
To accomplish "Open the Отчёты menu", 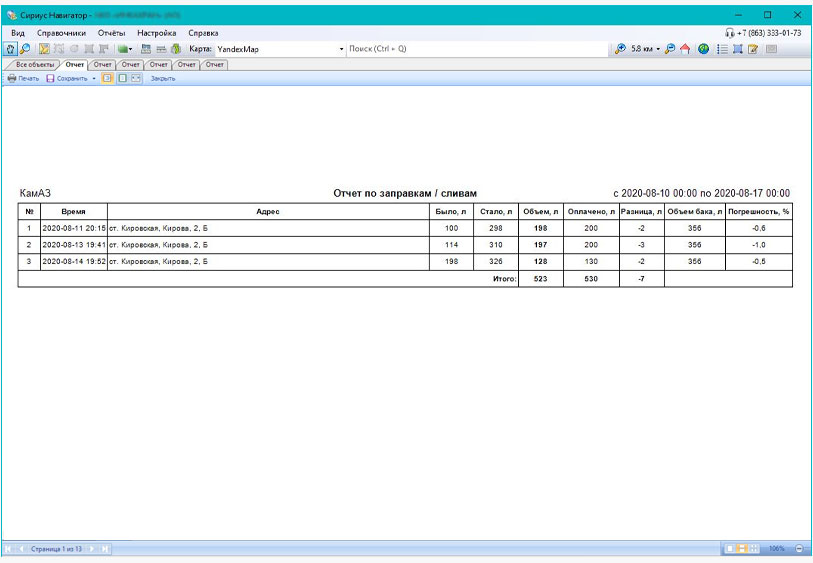I will coord(111,33).
